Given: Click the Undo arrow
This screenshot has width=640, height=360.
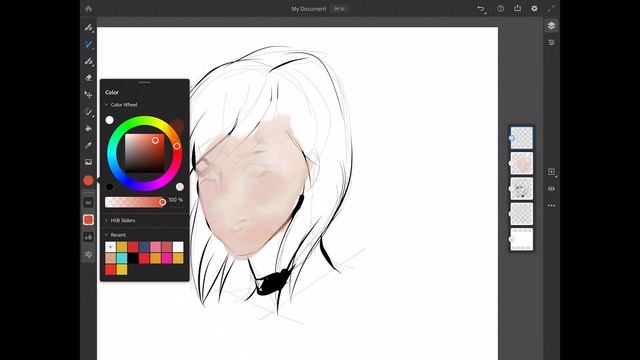Looking at the screenshot, I should point(481,9).
